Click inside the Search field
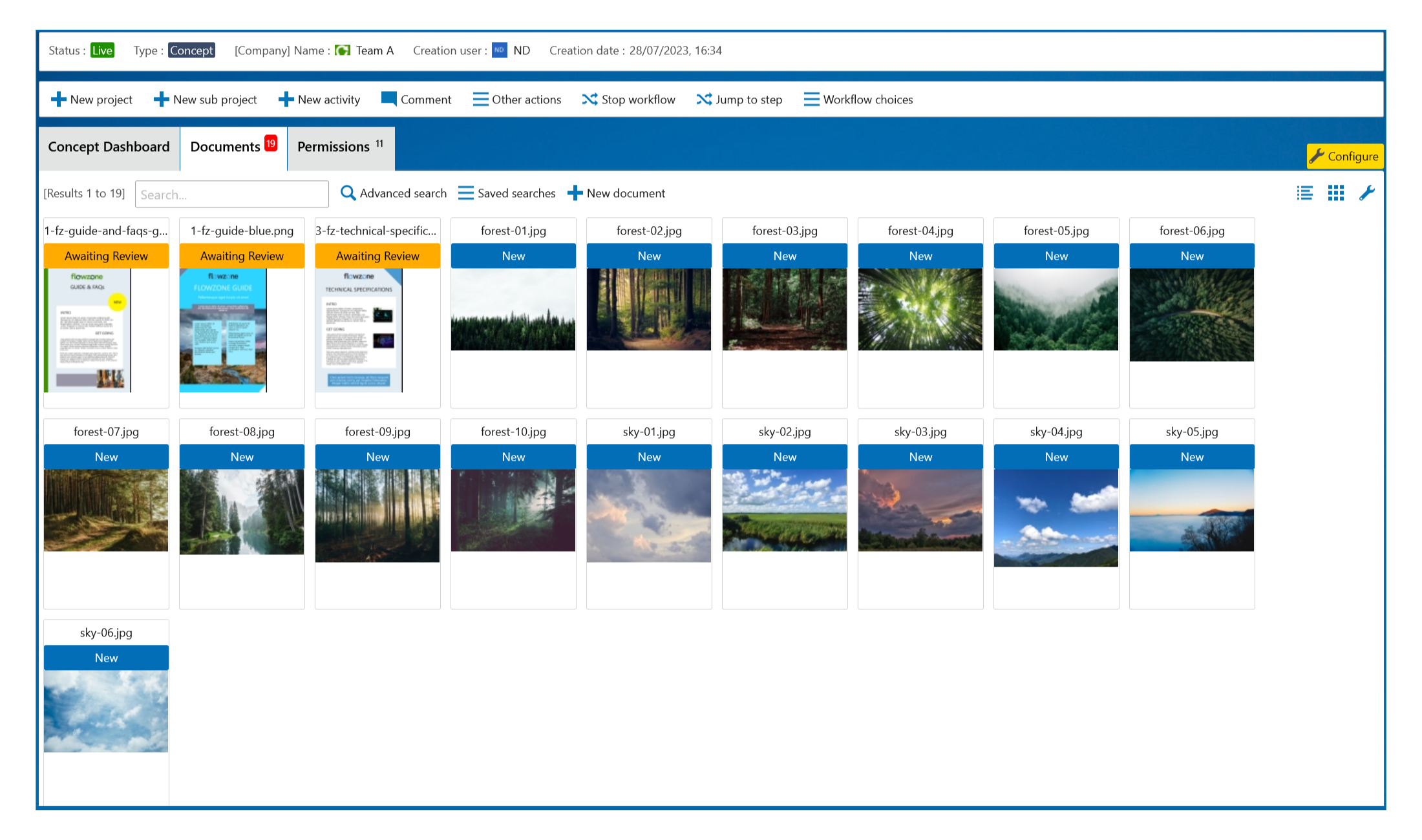The width and height of the screenshot is (1422, 840). click(x=231, y=194)
